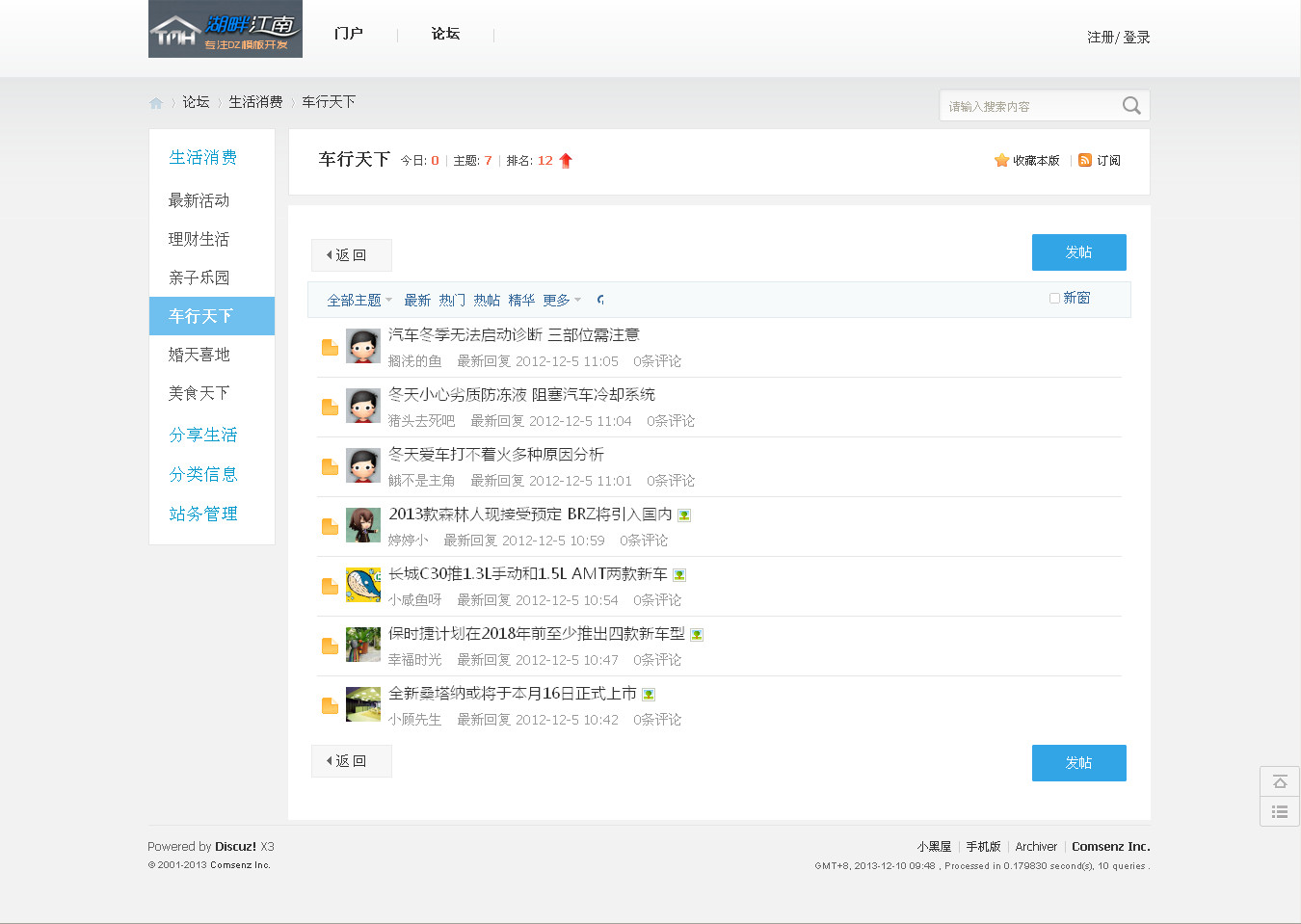Click the top 发帖 button
1301x924 pixels.
(1079, 252)
